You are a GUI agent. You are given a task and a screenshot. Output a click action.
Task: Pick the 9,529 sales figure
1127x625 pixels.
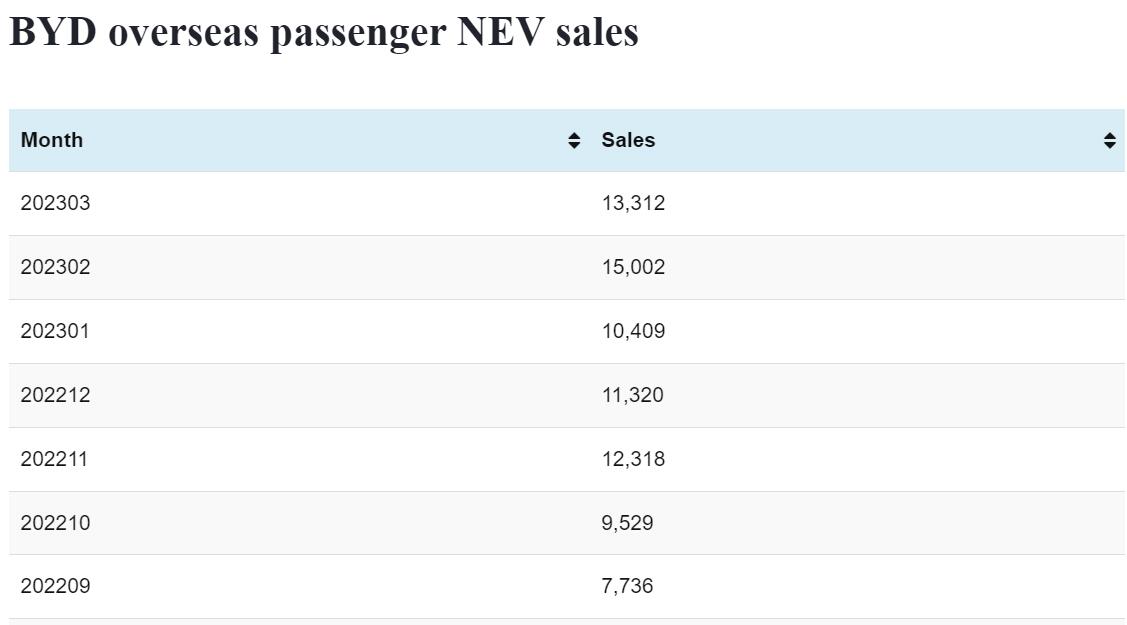[x=627, y=523]
